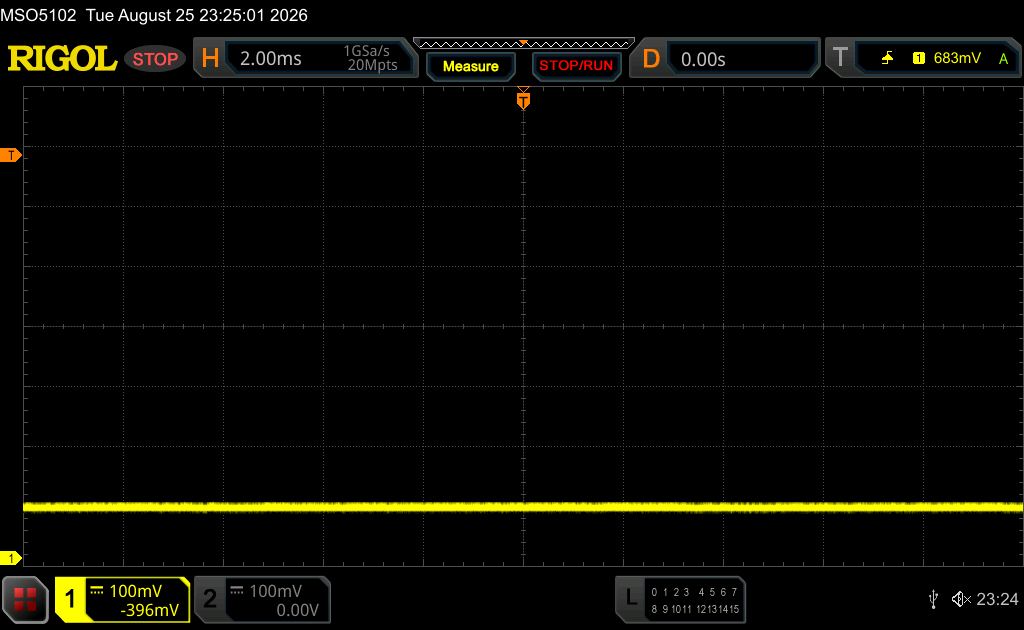Click the STOP/RUN button
Screen dimensions: 1024x630
pyautogui.click(x=576, y=66)
